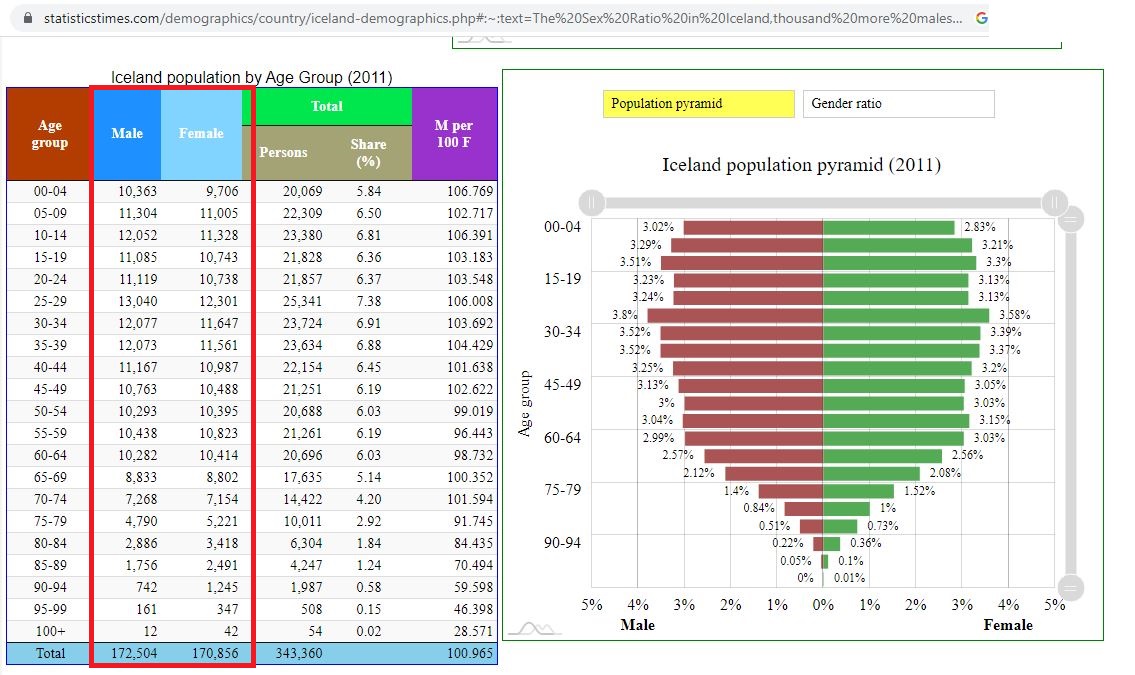Click the 25-29 male bar in pyramid
1135x675 pixels.
point(735,315)
